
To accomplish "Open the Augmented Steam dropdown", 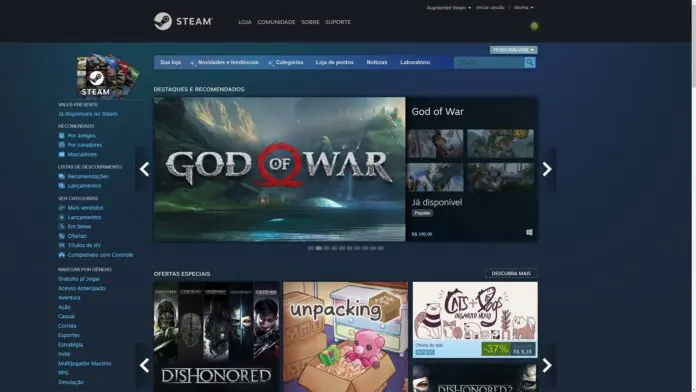I will pyautogui.click(x=449, y=8).
